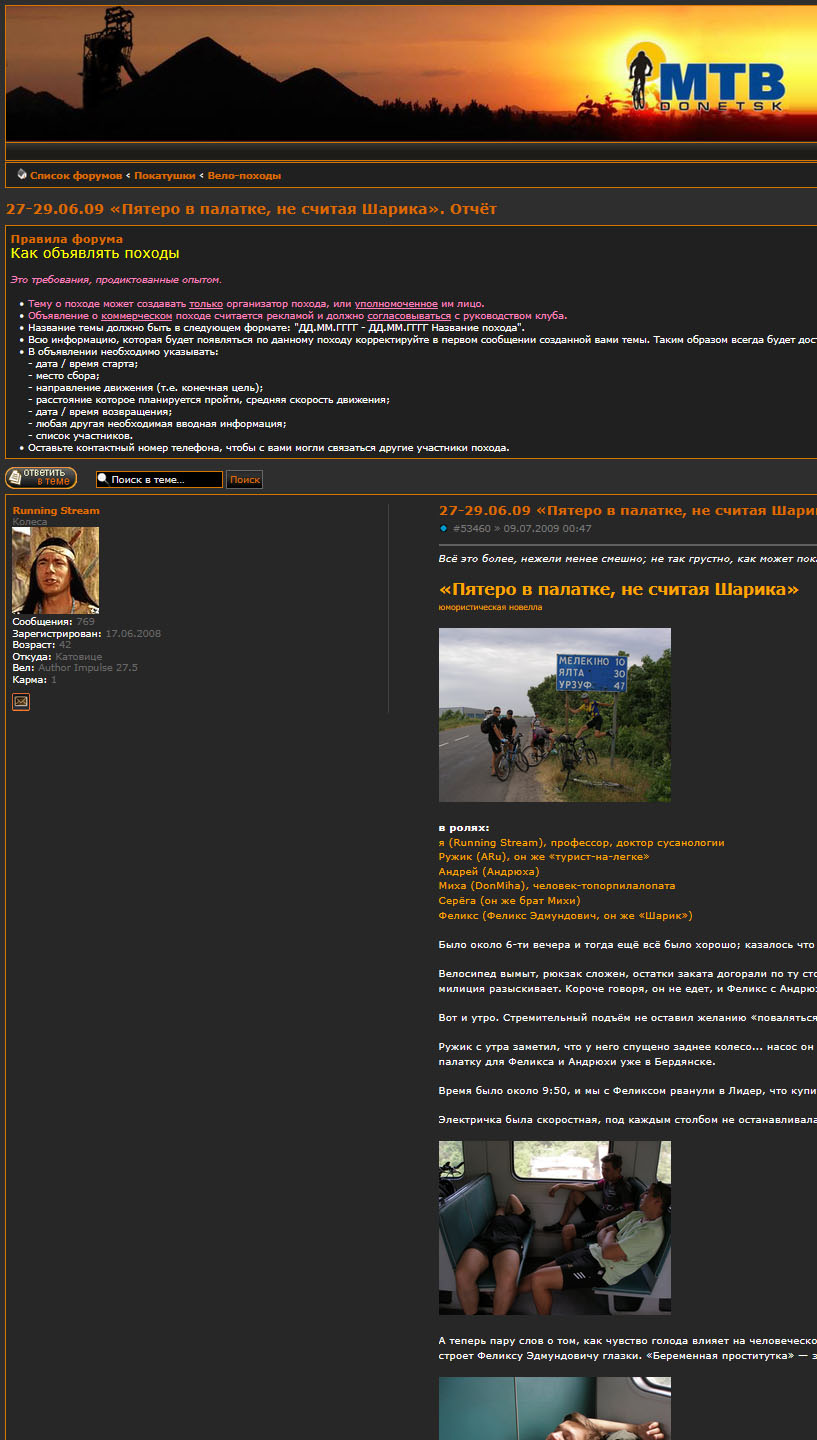Click the post date 09.07.2009 00:47

pos(548,528)
